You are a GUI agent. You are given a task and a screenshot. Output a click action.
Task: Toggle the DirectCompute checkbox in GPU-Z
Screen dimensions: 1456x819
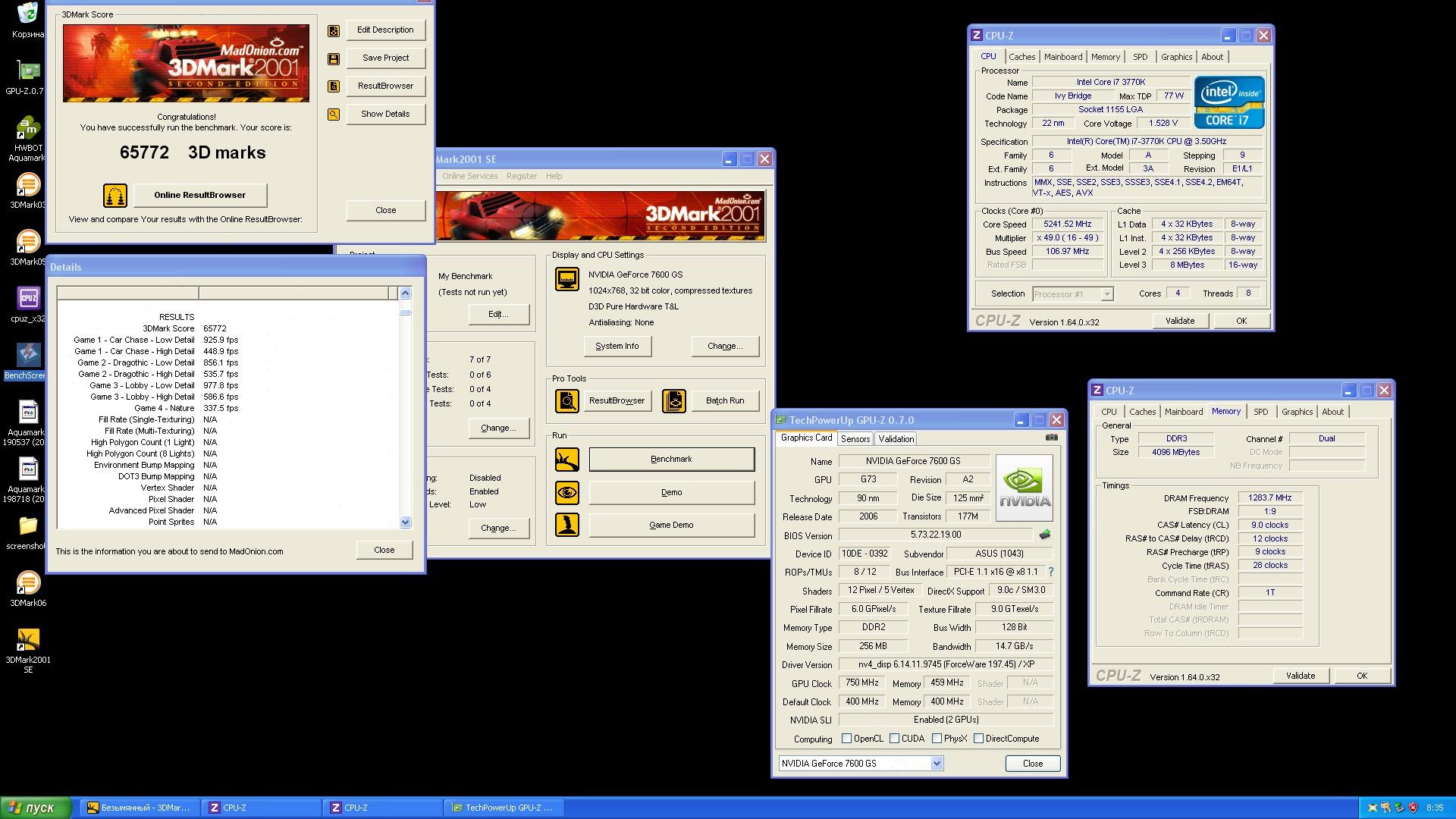[x=979, y=739]
